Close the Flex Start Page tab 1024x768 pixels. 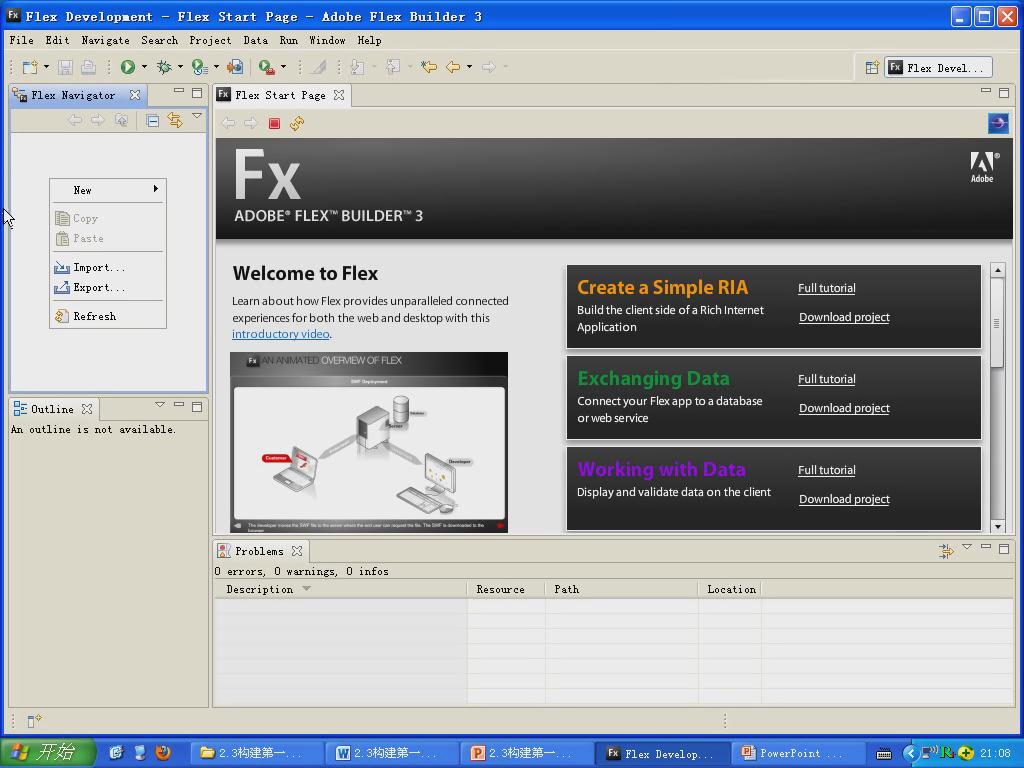[x=338, y=95]
